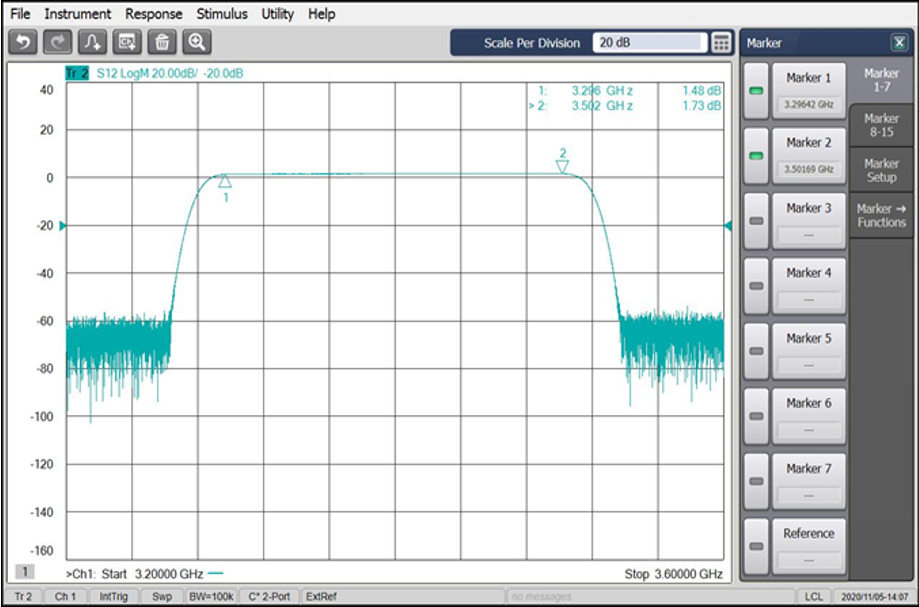The height and width of the screenshot is (607, 919).
Task: Expand the Marker Functions tab
Action: 881,215
